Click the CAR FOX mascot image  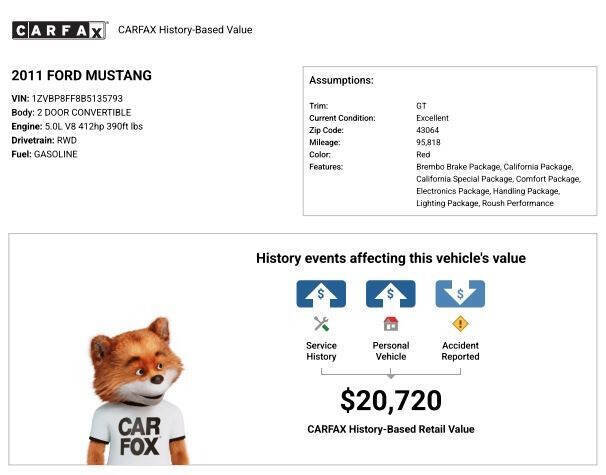tap(138, 395)
